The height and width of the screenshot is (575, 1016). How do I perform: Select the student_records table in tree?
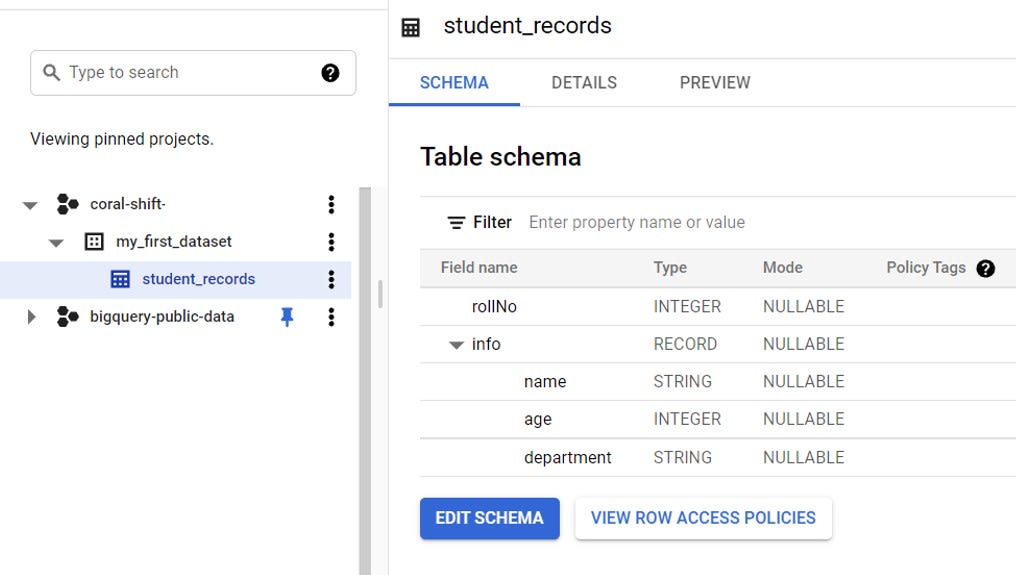coord(198,279)
